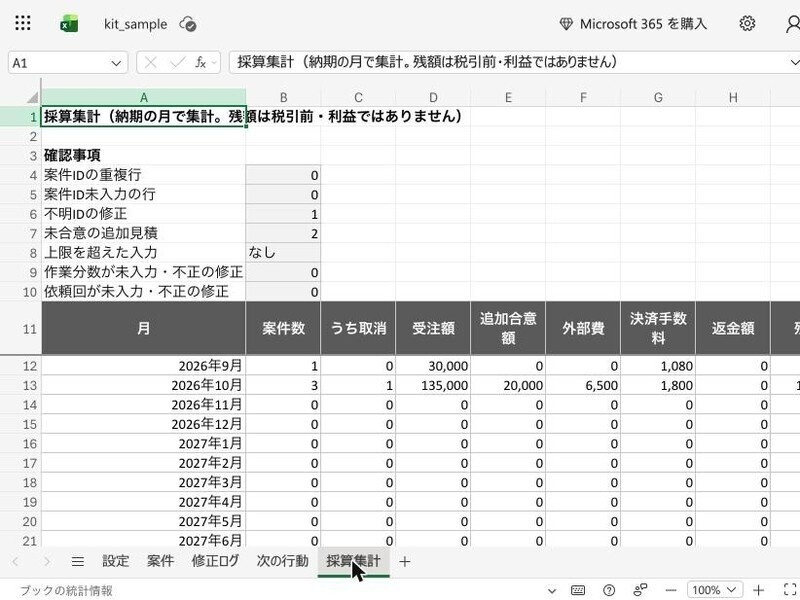
Task: Check the cloud save status icon
Action: [188, 24]
